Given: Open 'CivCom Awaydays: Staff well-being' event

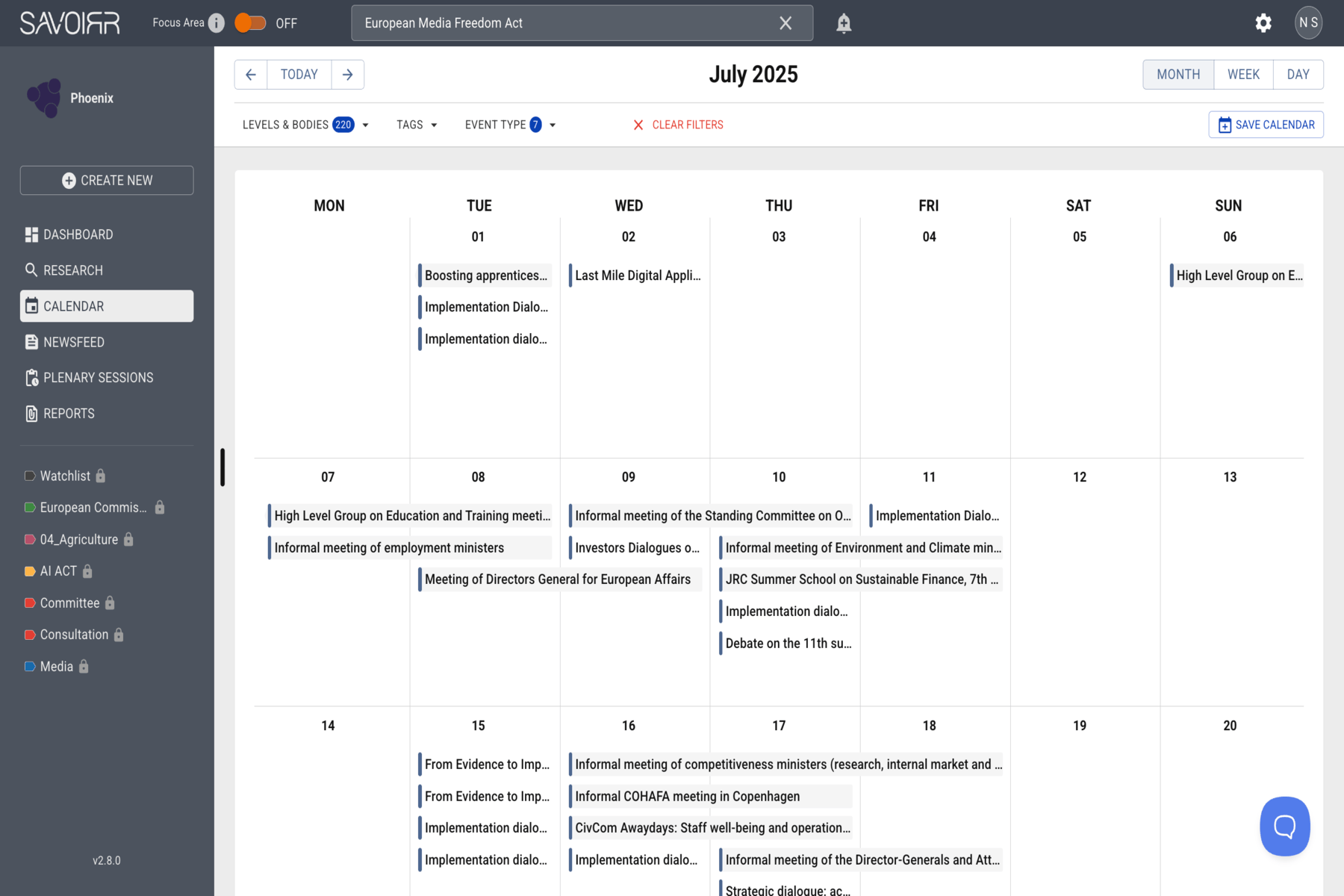Looking at the screenshot, I should [x=710, y=828].
